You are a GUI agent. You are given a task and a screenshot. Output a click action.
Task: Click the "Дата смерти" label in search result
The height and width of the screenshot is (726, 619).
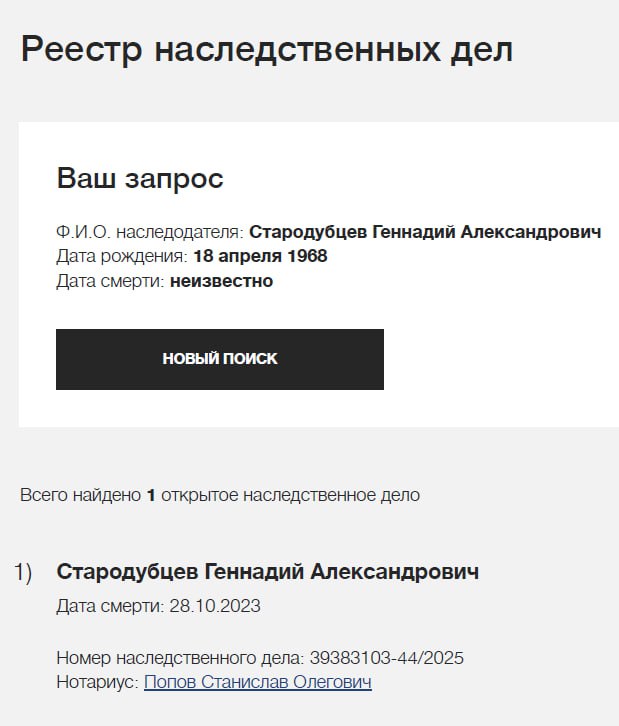(x=110, y=606)
